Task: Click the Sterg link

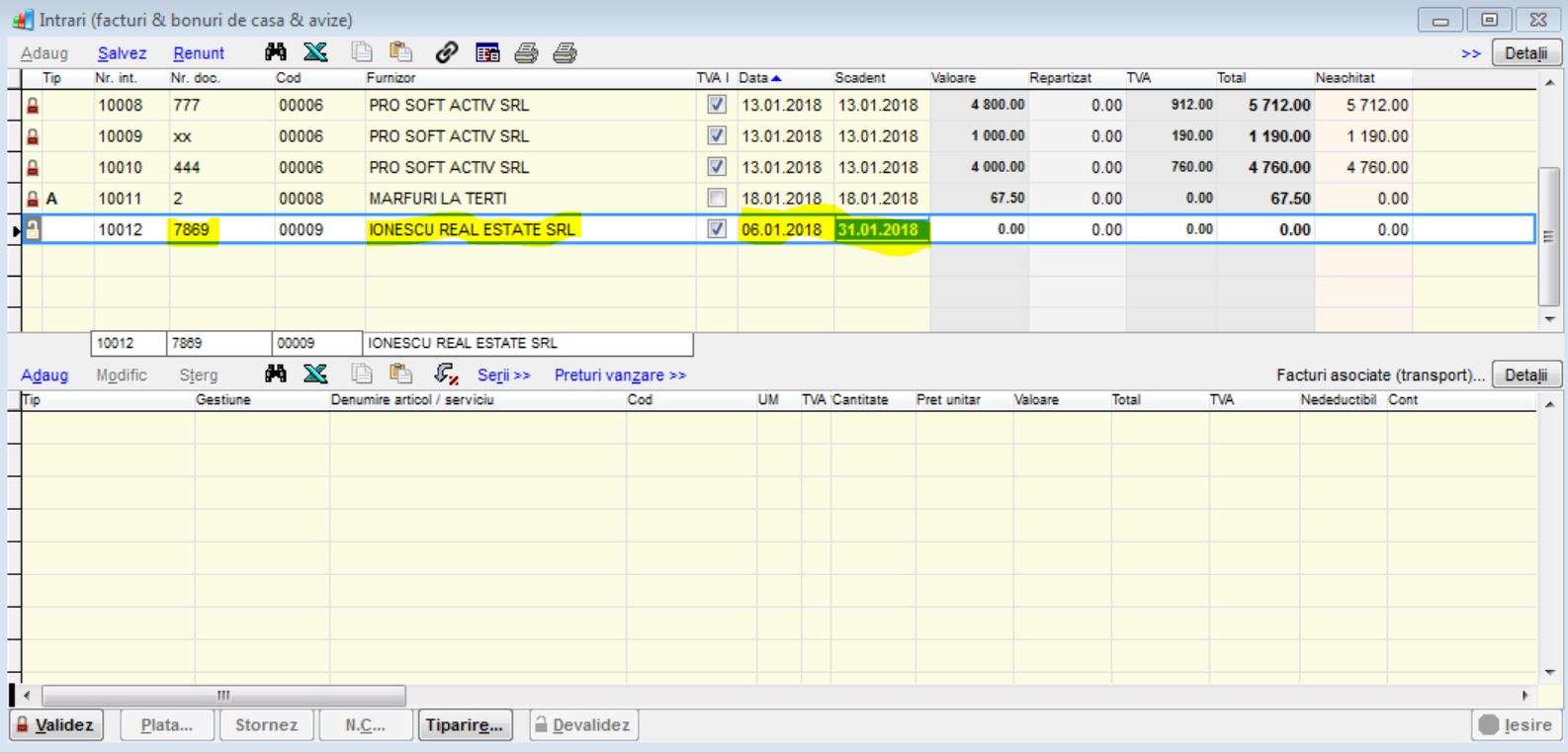Action: 199,375
